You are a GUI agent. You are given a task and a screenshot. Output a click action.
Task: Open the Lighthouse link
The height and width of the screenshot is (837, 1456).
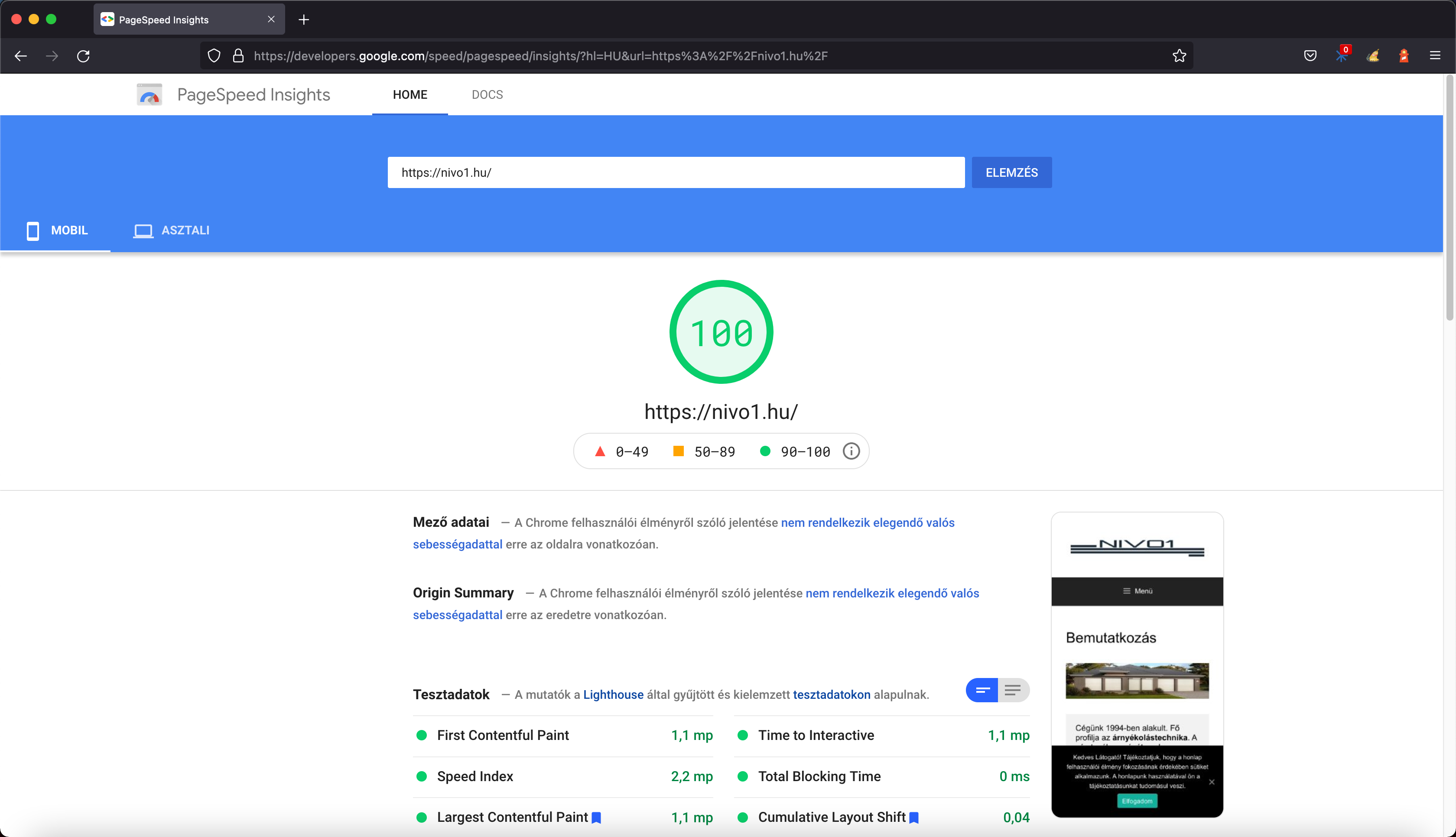[x=613, y=694]
